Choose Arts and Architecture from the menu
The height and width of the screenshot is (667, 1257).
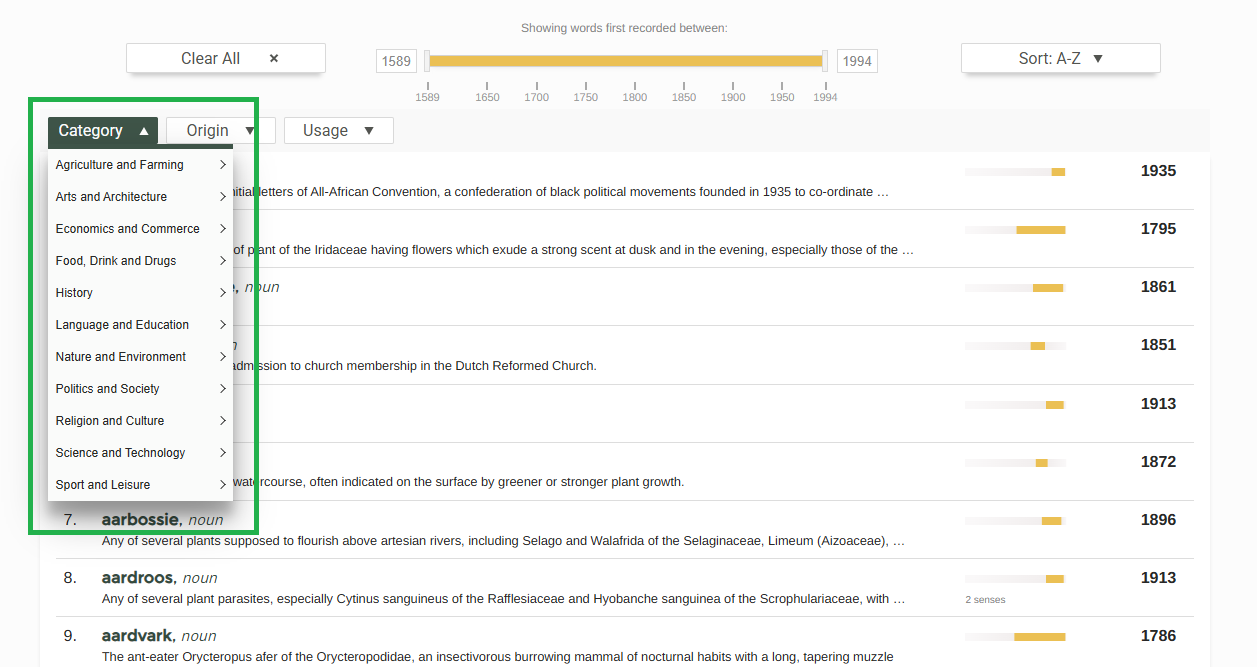(x=112, y=197)
